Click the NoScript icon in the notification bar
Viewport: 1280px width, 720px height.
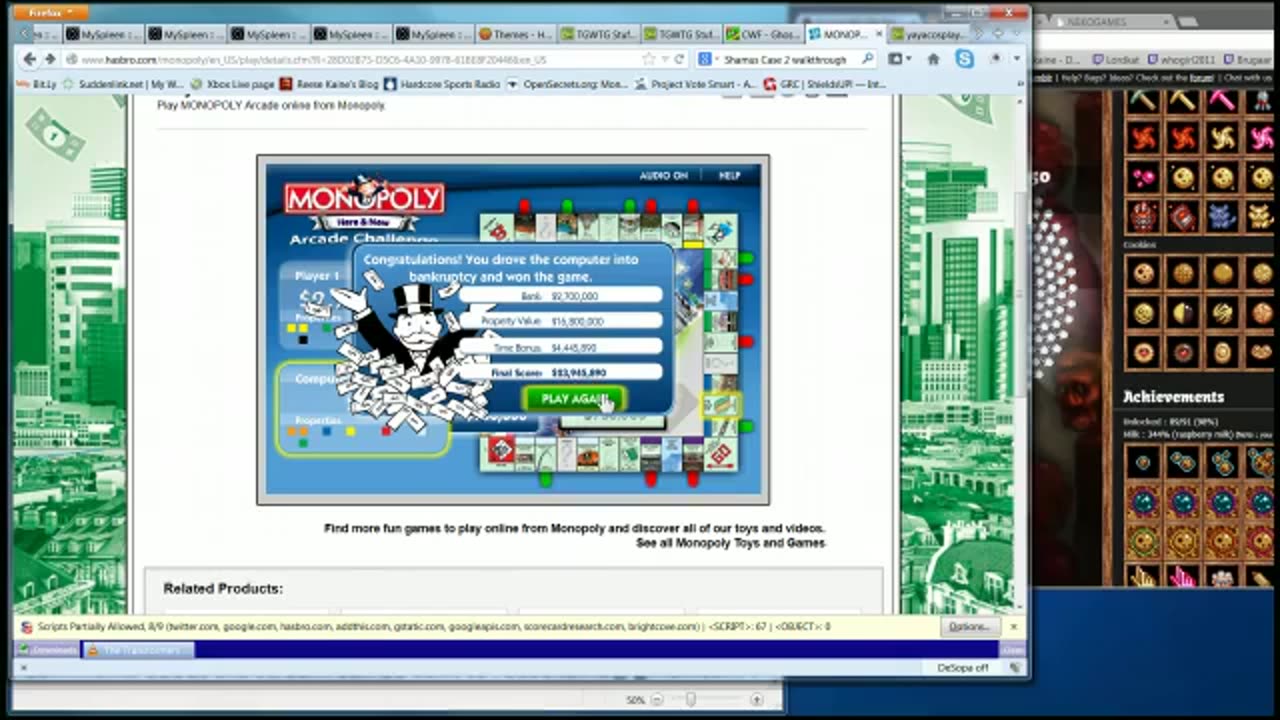point(27,627)
